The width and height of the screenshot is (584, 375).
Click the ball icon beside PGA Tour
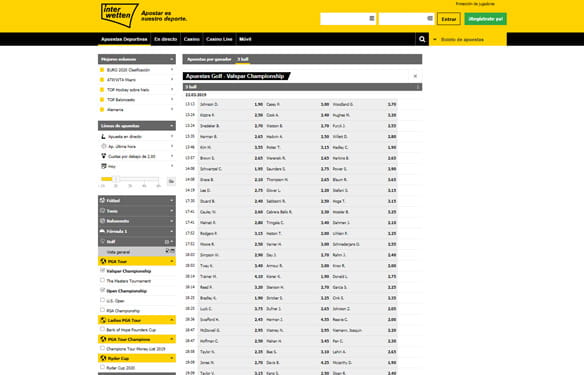tap(103, 261)
